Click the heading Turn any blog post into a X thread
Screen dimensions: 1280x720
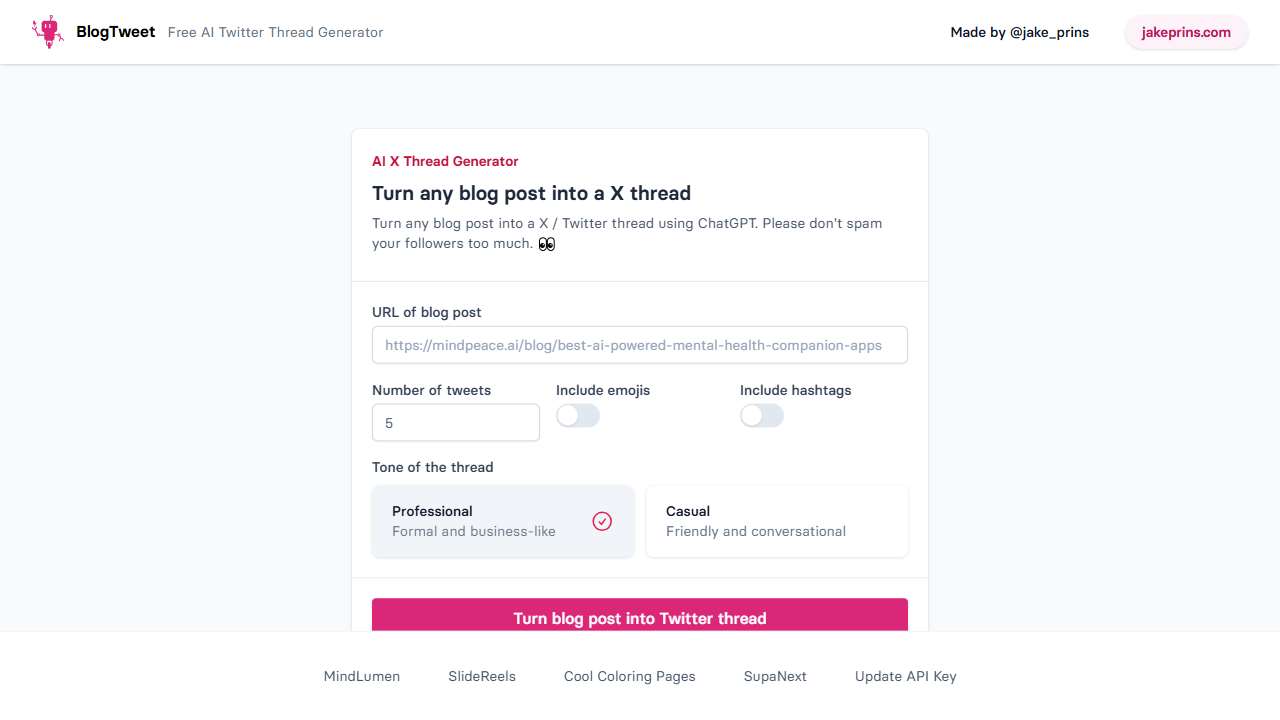coord(531,193)
